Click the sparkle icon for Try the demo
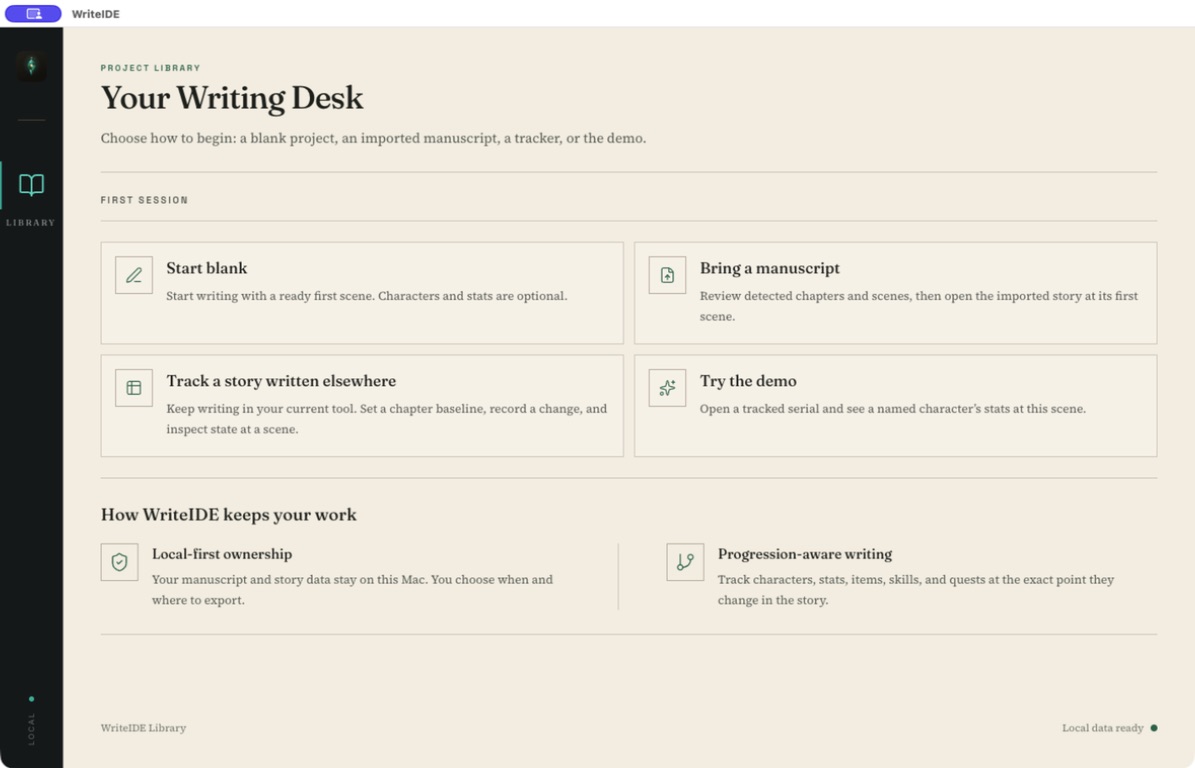 pyautogui.click(x=668, y=388)
